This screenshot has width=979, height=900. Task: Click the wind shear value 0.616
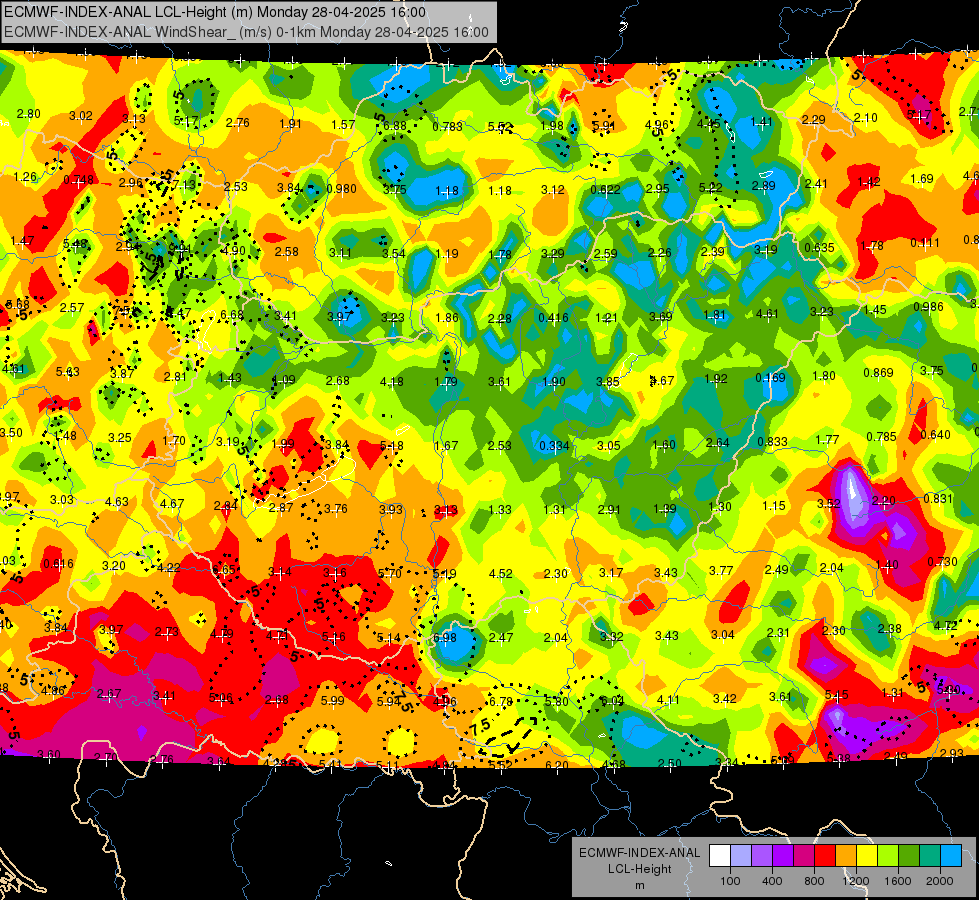pos(58,563)
